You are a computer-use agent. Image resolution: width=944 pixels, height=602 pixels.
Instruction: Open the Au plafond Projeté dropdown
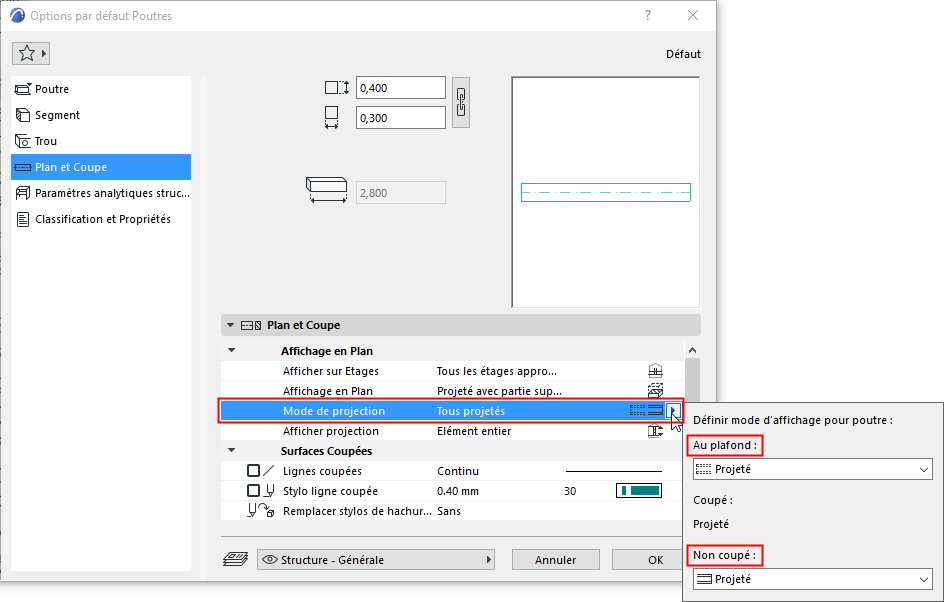812,469
